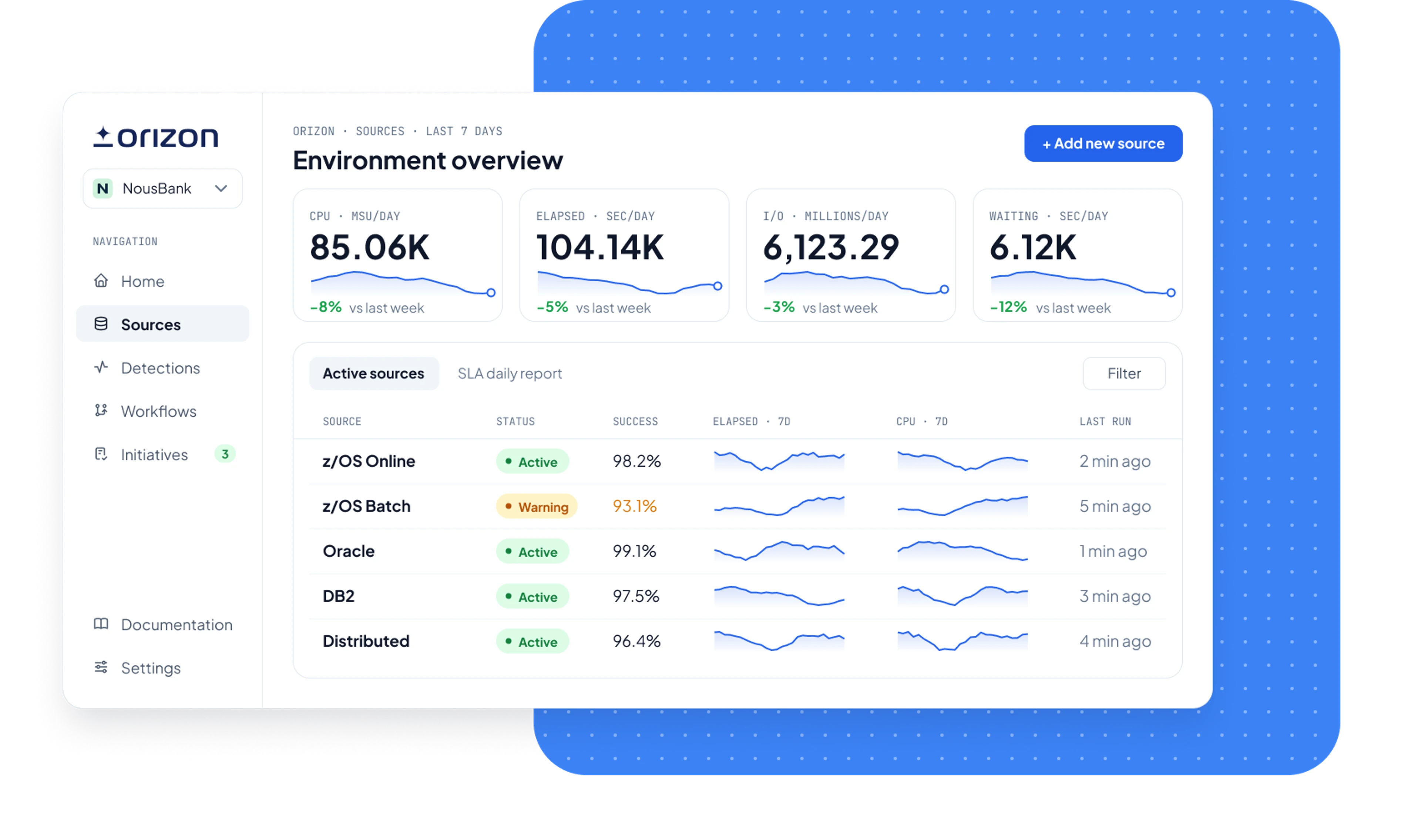This screenshot has width=1421, height=840.
Task: Click the Add new source button
Action: 1103,144
